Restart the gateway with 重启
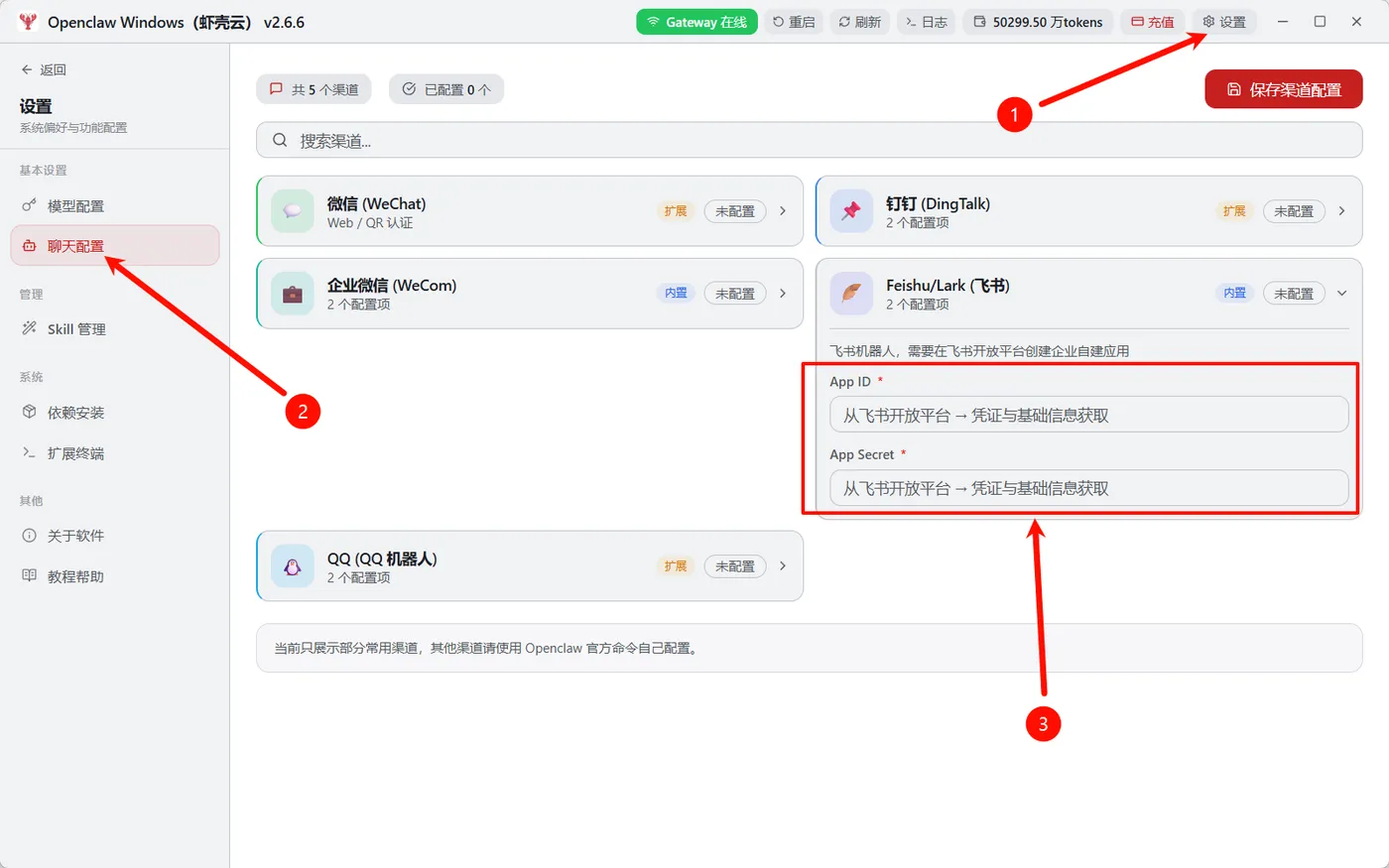Screen dimensions: 1389x868 tap(794, 22)
